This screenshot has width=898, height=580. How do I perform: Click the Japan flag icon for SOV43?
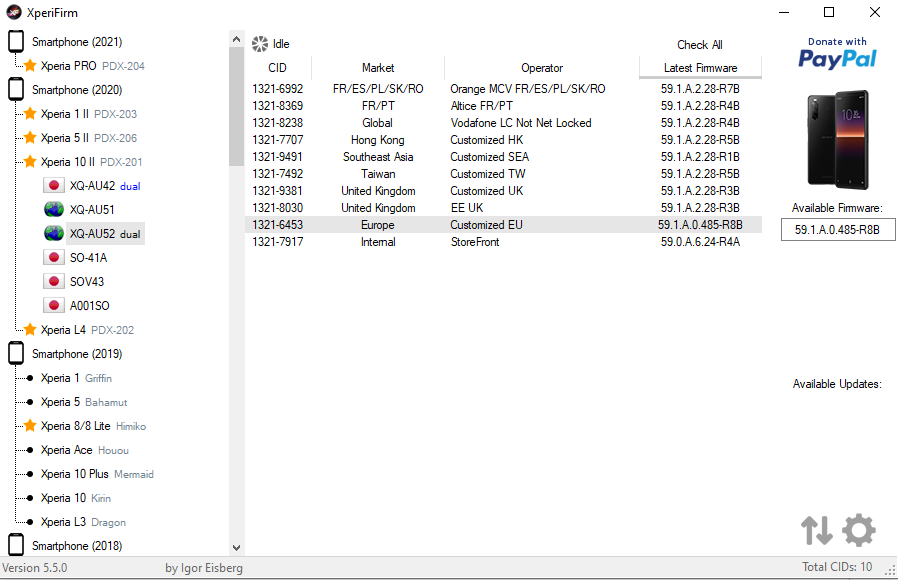coord(54,282)
